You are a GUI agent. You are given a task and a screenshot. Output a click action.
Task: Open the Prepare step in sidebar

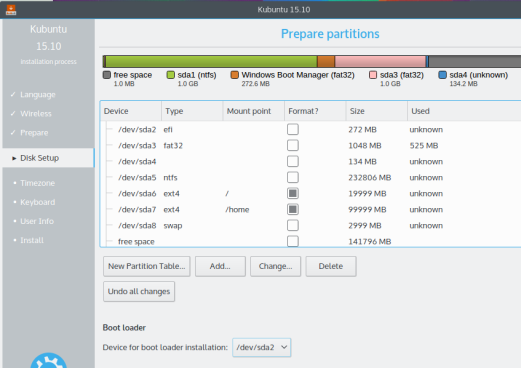tap(34, 133)
